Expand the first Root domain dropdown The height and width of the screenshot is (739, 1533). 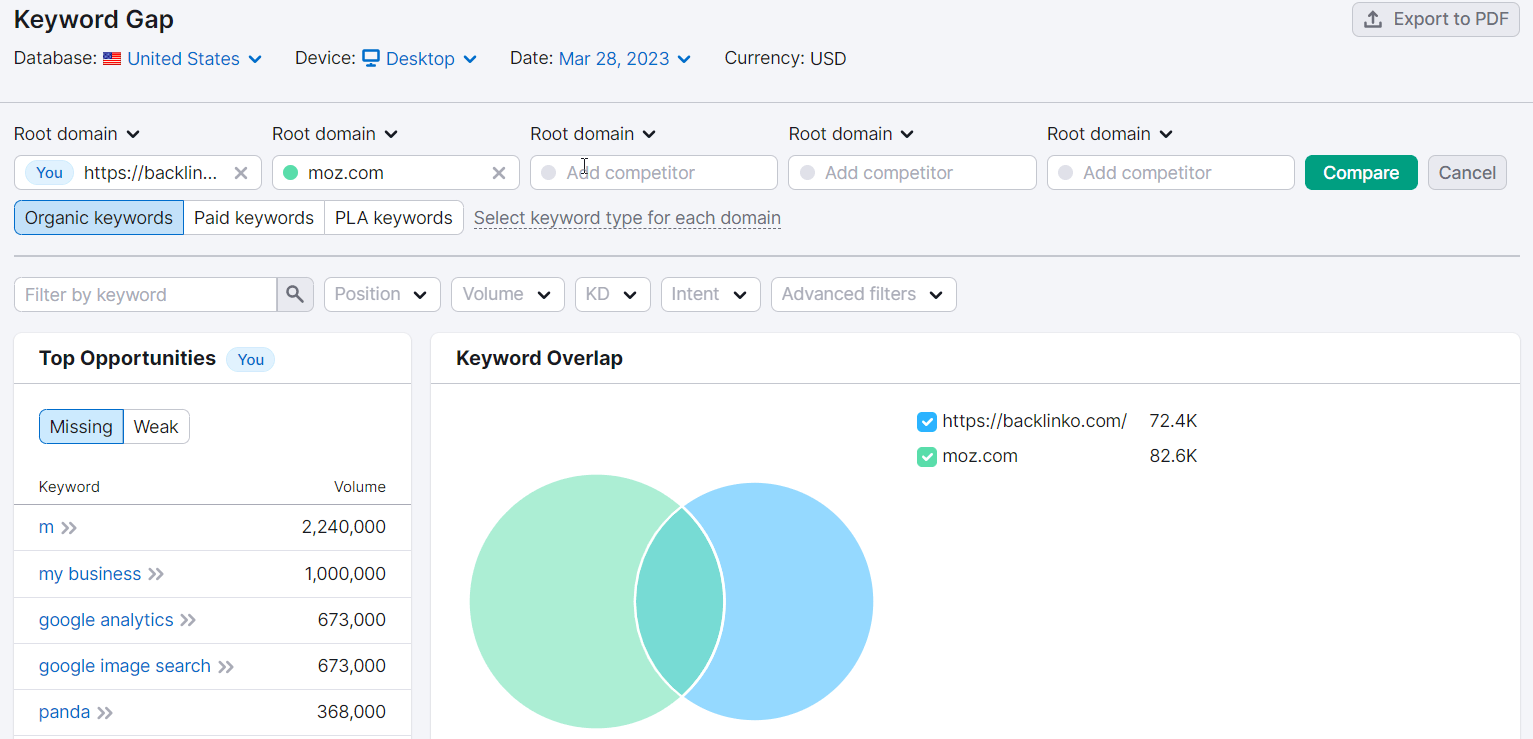(77, 134)
